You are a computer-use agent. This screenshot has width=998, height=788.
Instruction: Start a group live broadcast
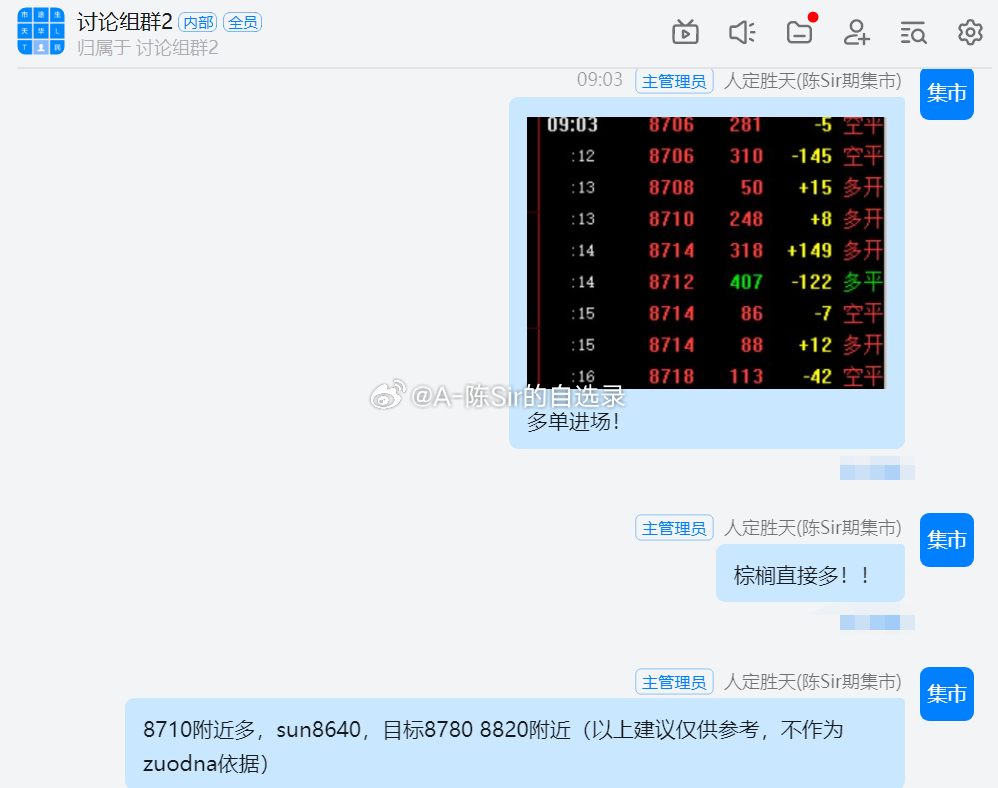(x=685, y=32)
